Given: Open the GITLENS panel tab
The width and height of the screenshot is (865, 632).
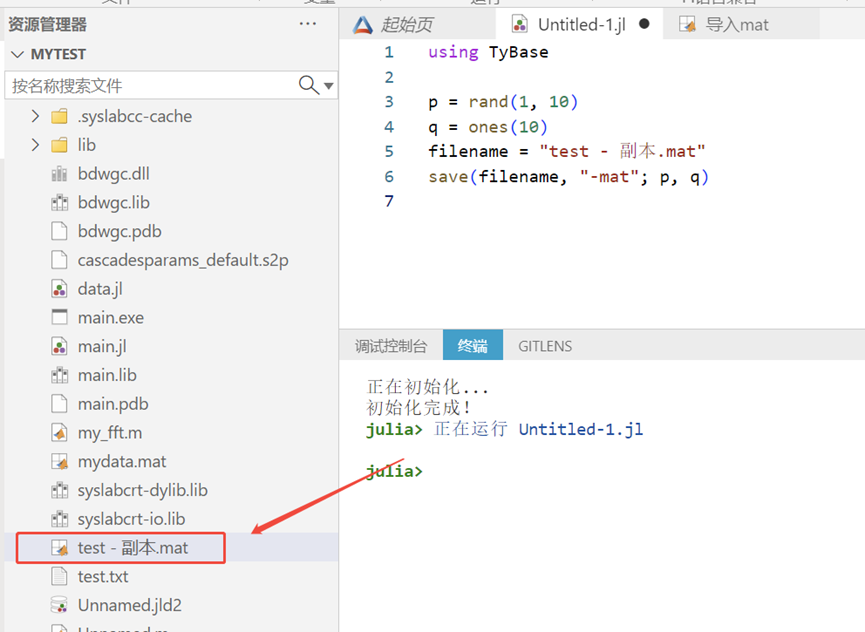Looking at the screenshot, I should point(545,346).
